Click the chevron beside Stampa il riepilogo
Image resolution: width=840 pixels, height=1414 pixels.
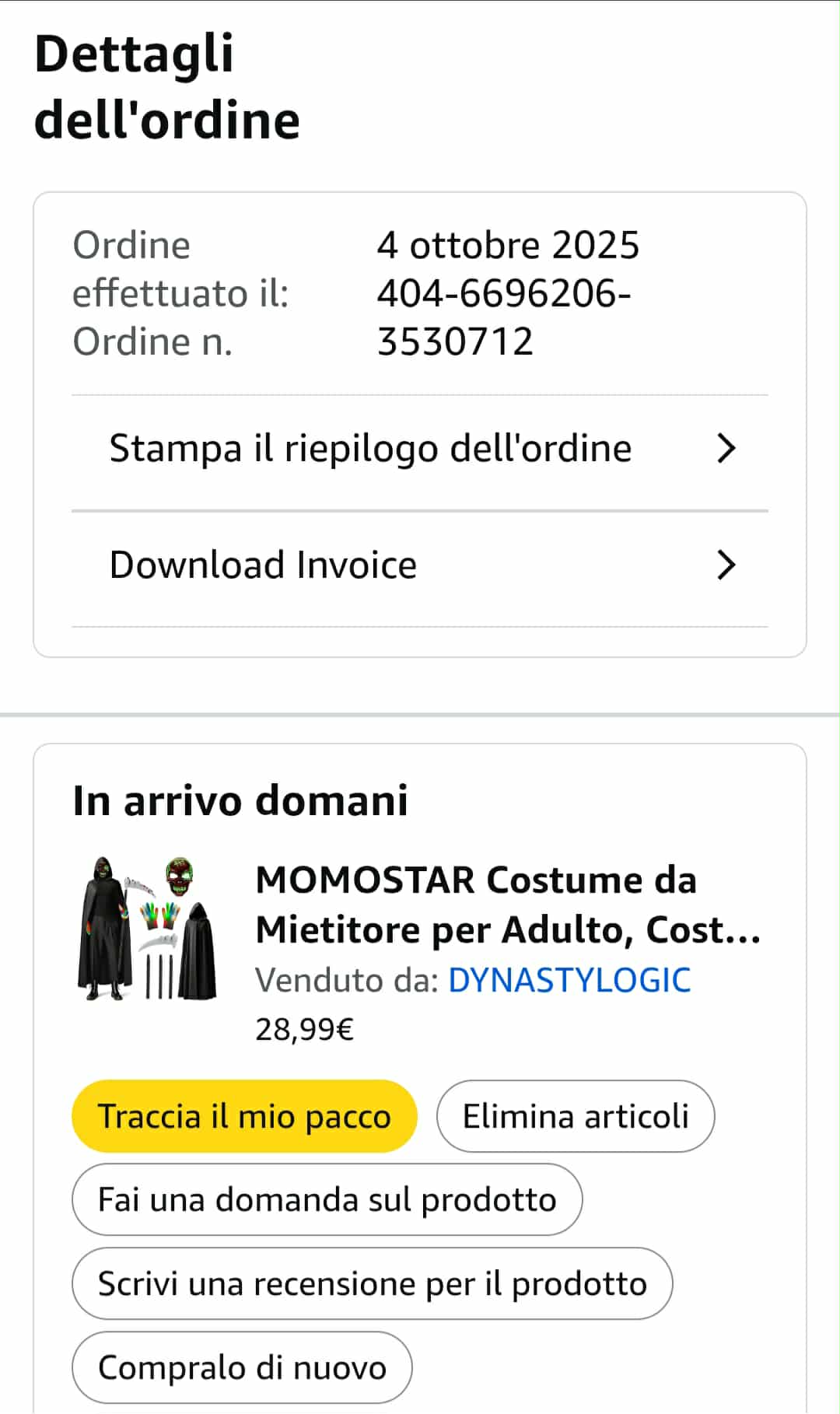coord(726,449)
